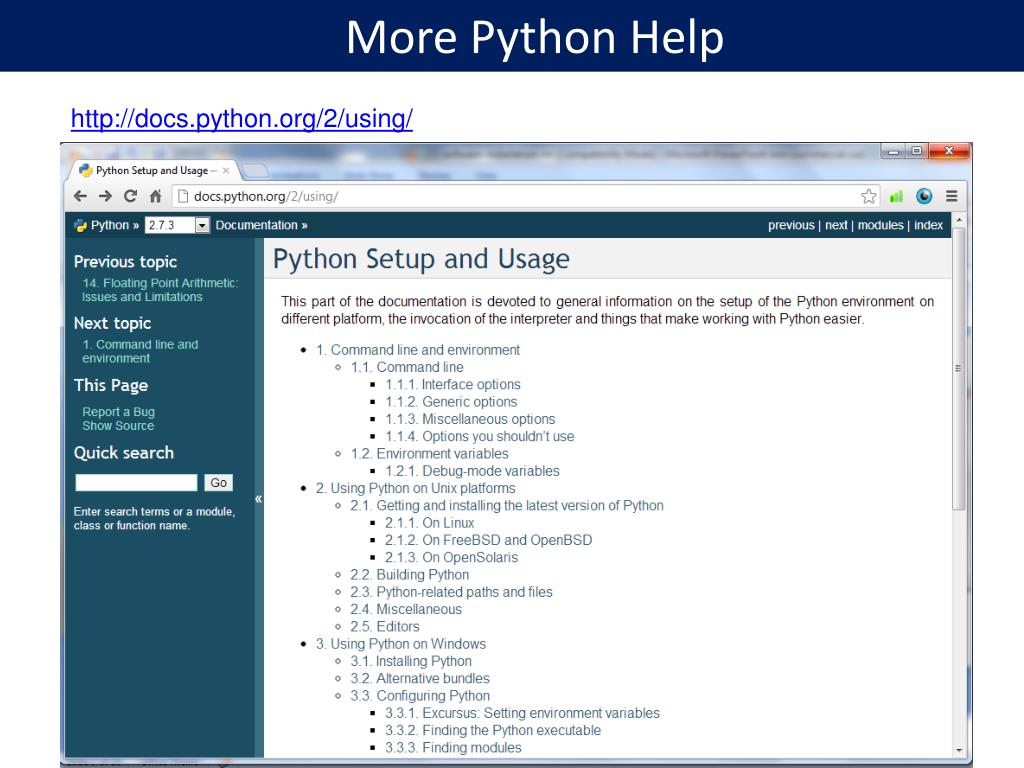The width and height of the screenshot is (1024, 768).
Task: Open 3. Using Python on Windows
Action: [x=401, y=644]
